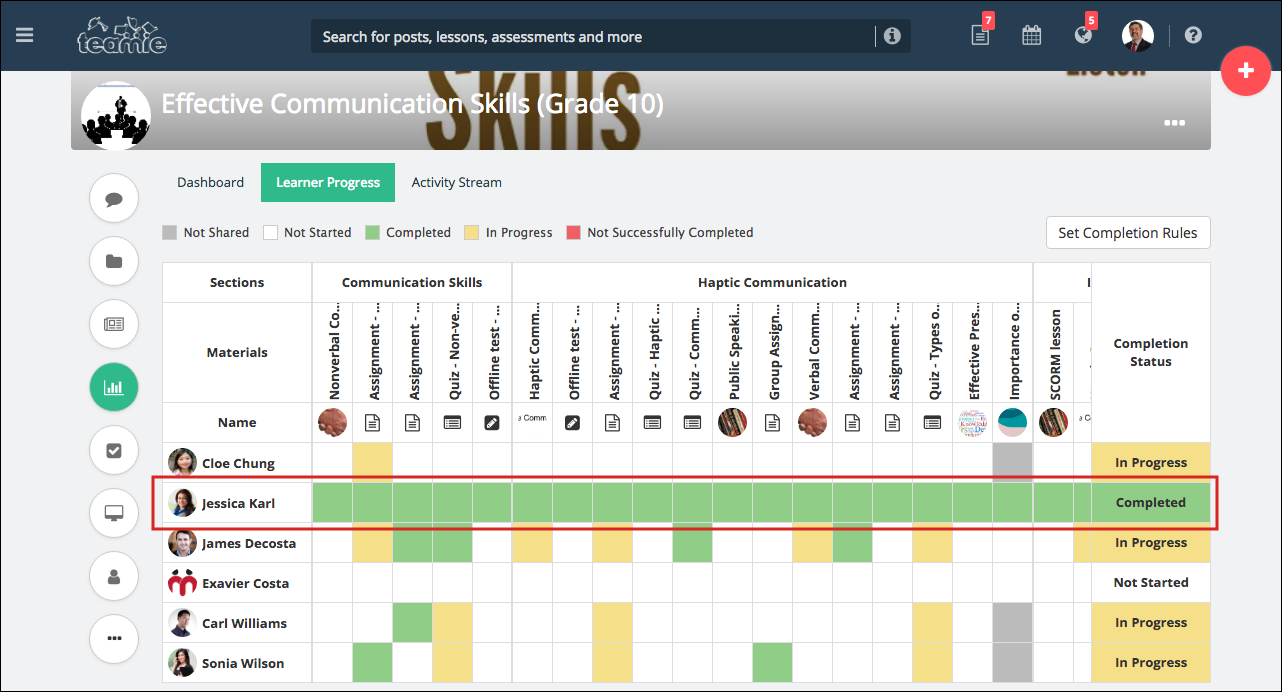This screenshot has height=692, width=1282.
Task: Click the Quiz - Non-ve... type icon
Action: coord(452,423)
